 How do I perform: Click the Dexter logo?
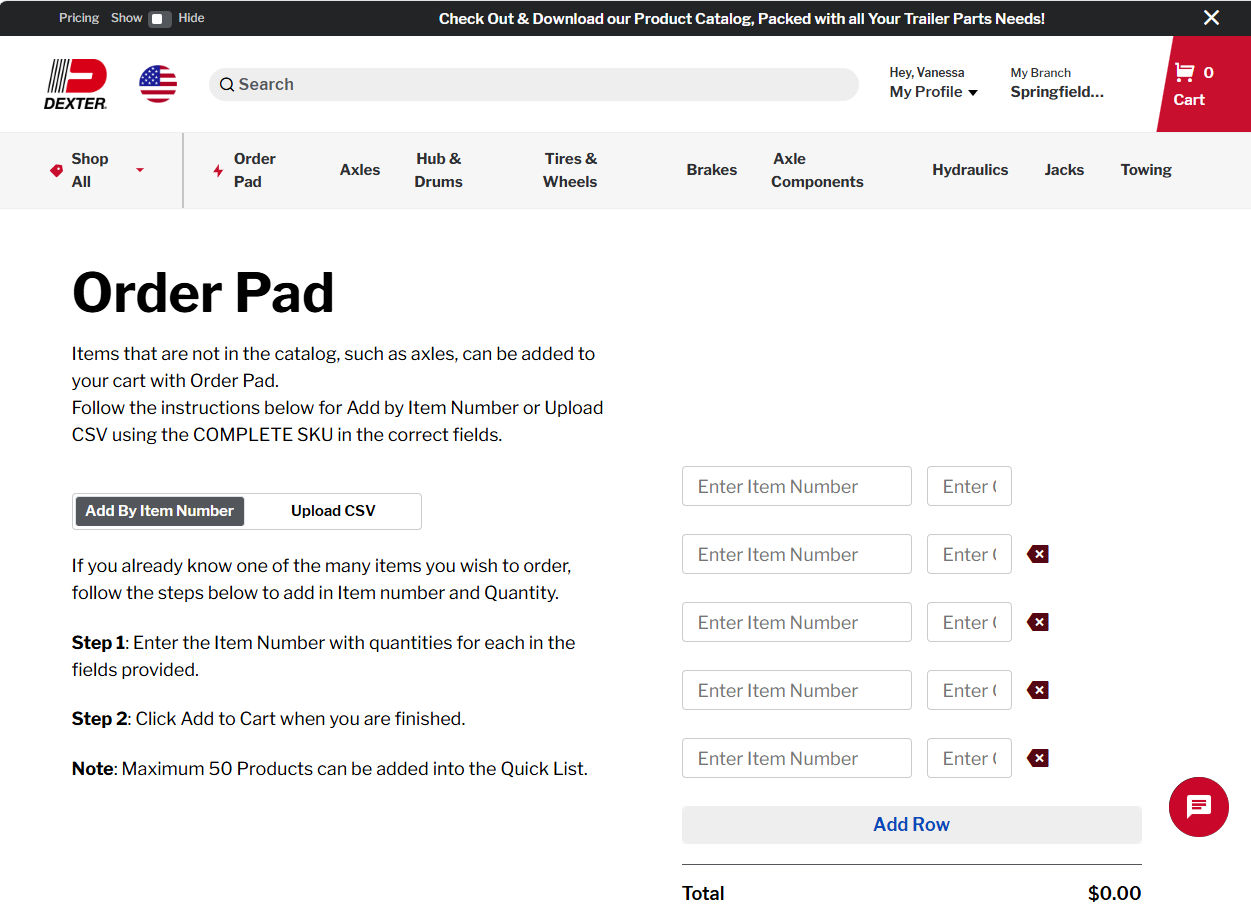(75, 84)
